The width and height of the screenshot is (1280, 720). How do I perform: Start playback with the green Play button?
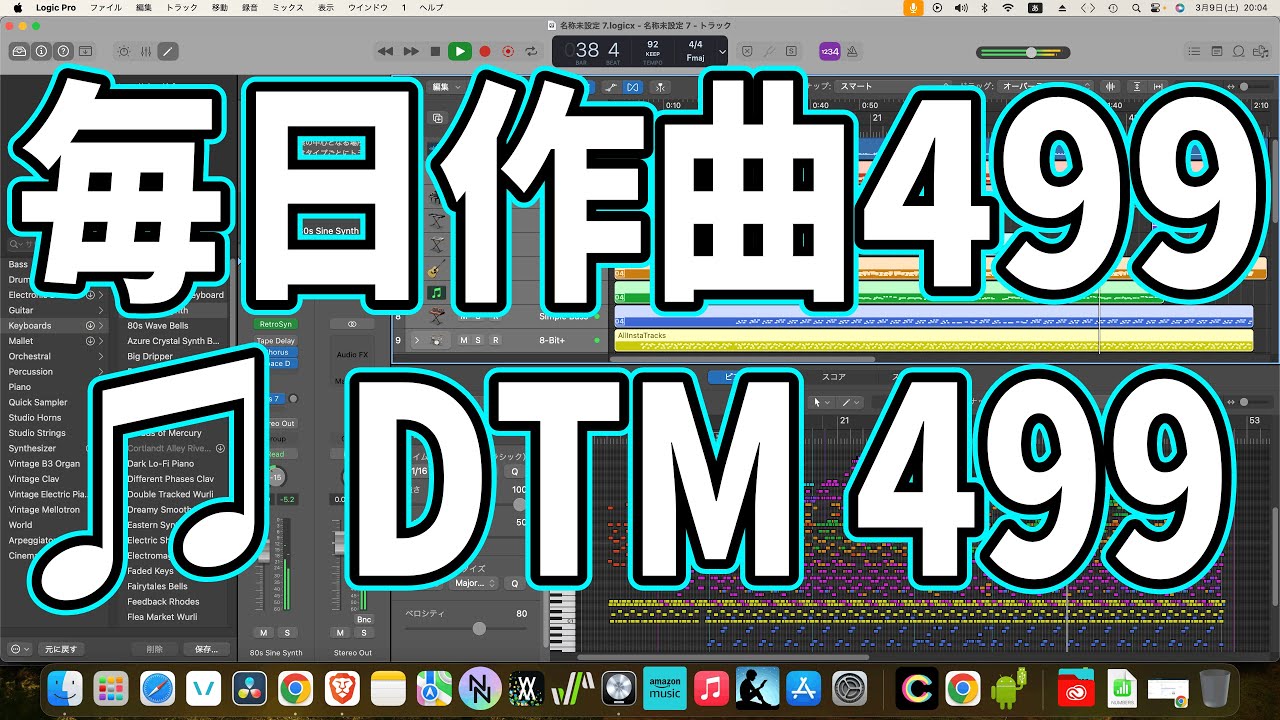point(459,51)
